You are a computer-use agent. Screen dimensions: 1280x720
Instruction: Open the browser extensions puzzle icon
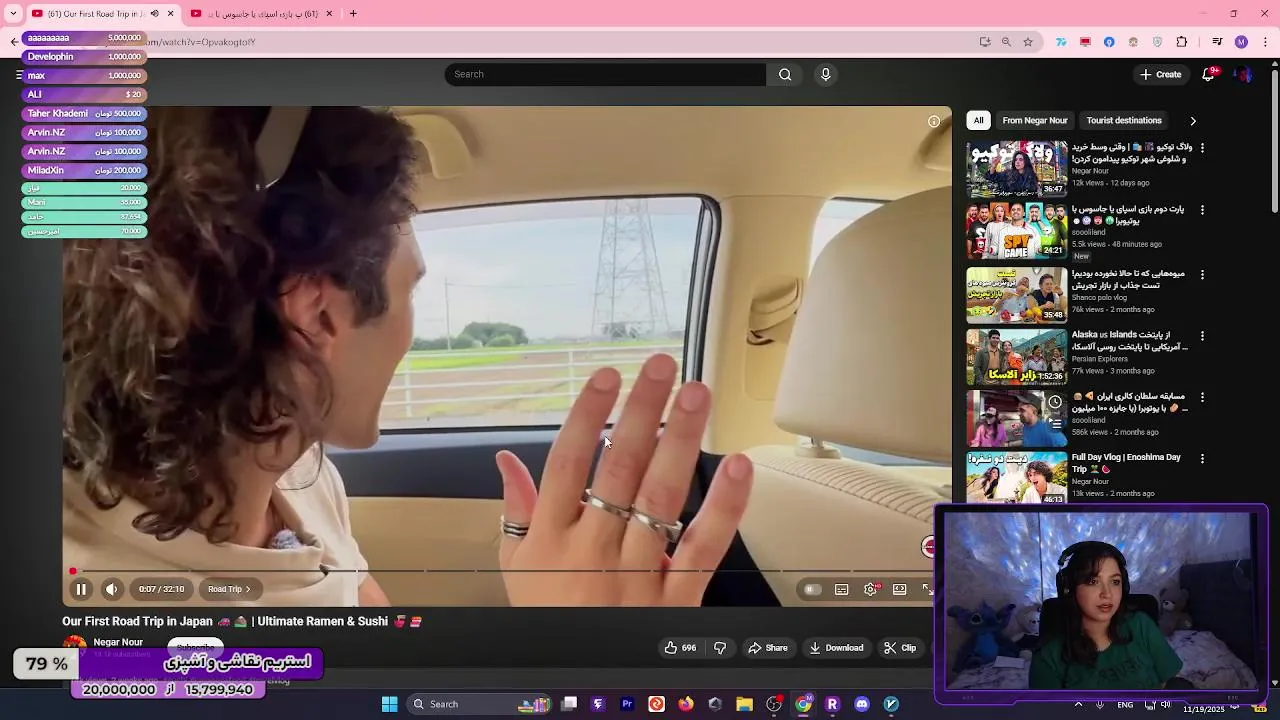coord(1182,42)
